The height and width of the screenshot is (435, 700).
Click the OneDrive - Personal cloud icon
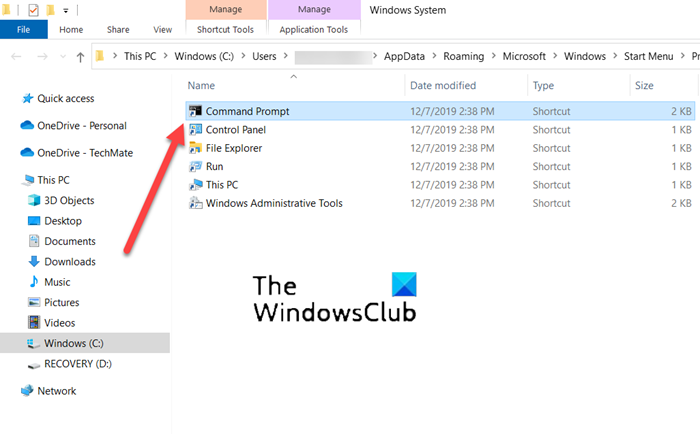click(27, 125)
